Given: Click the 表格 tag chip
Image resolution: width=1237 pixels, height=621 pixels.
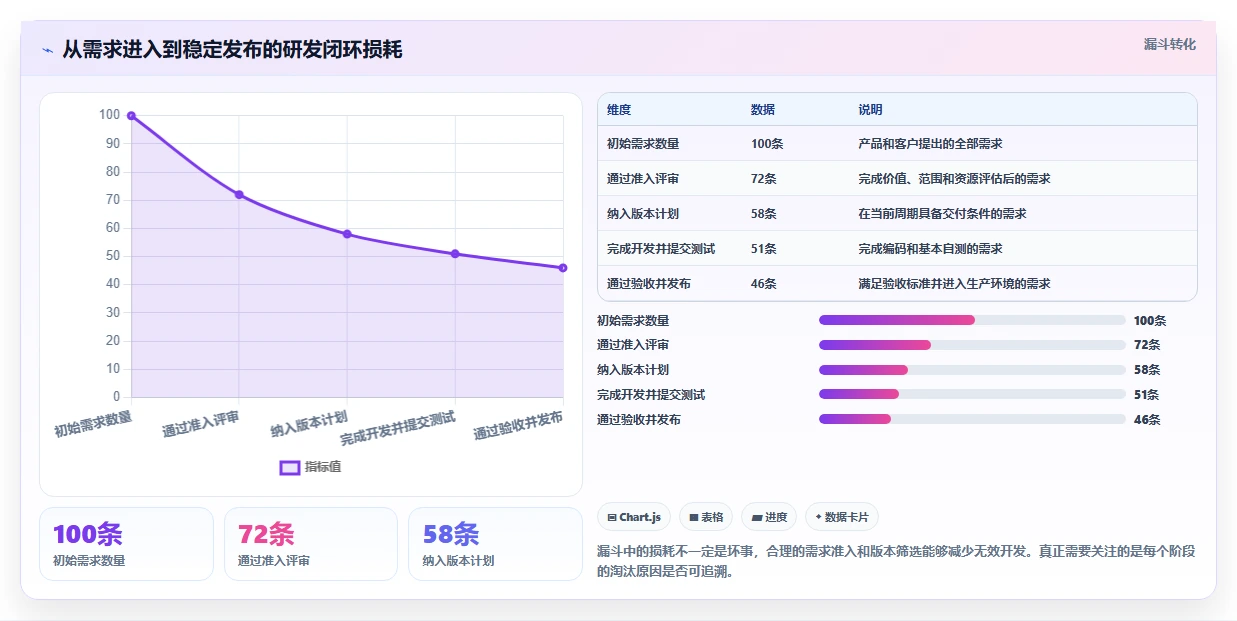Looking at the screenshot, I should click(706, 517).
